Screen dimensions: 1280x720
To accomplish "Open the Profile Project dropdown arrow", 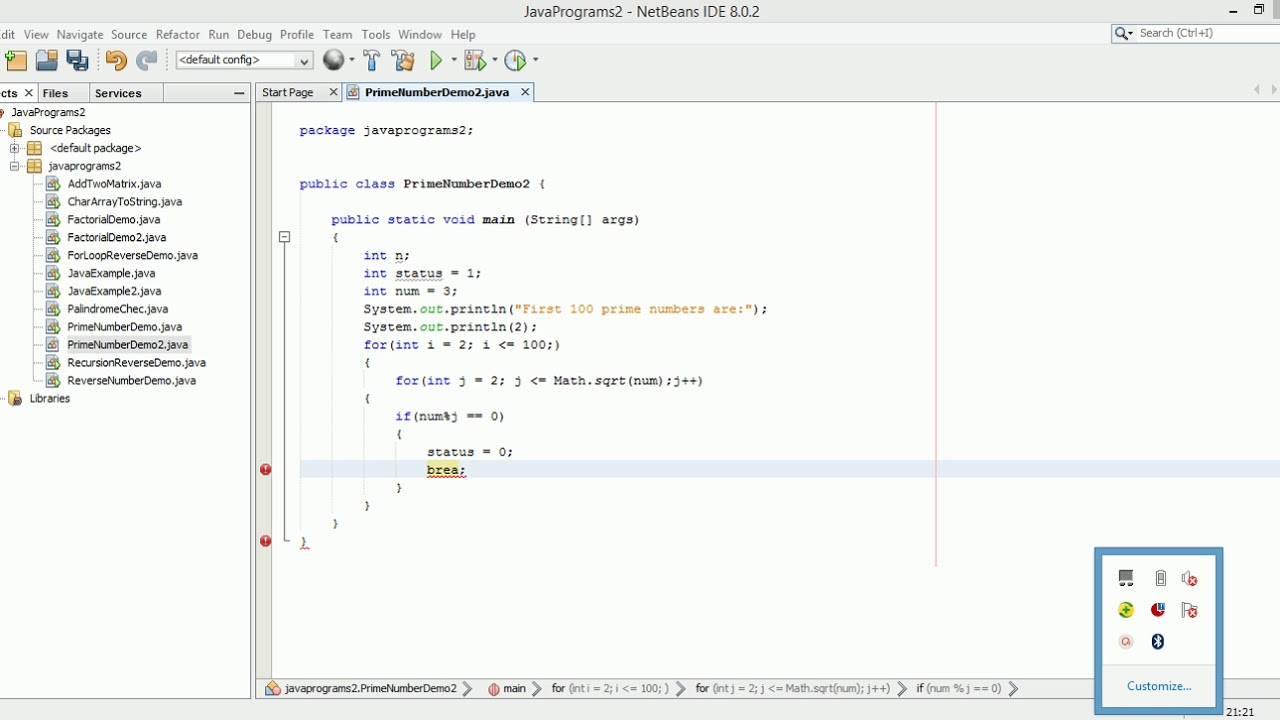I will (x=535, y=60).
